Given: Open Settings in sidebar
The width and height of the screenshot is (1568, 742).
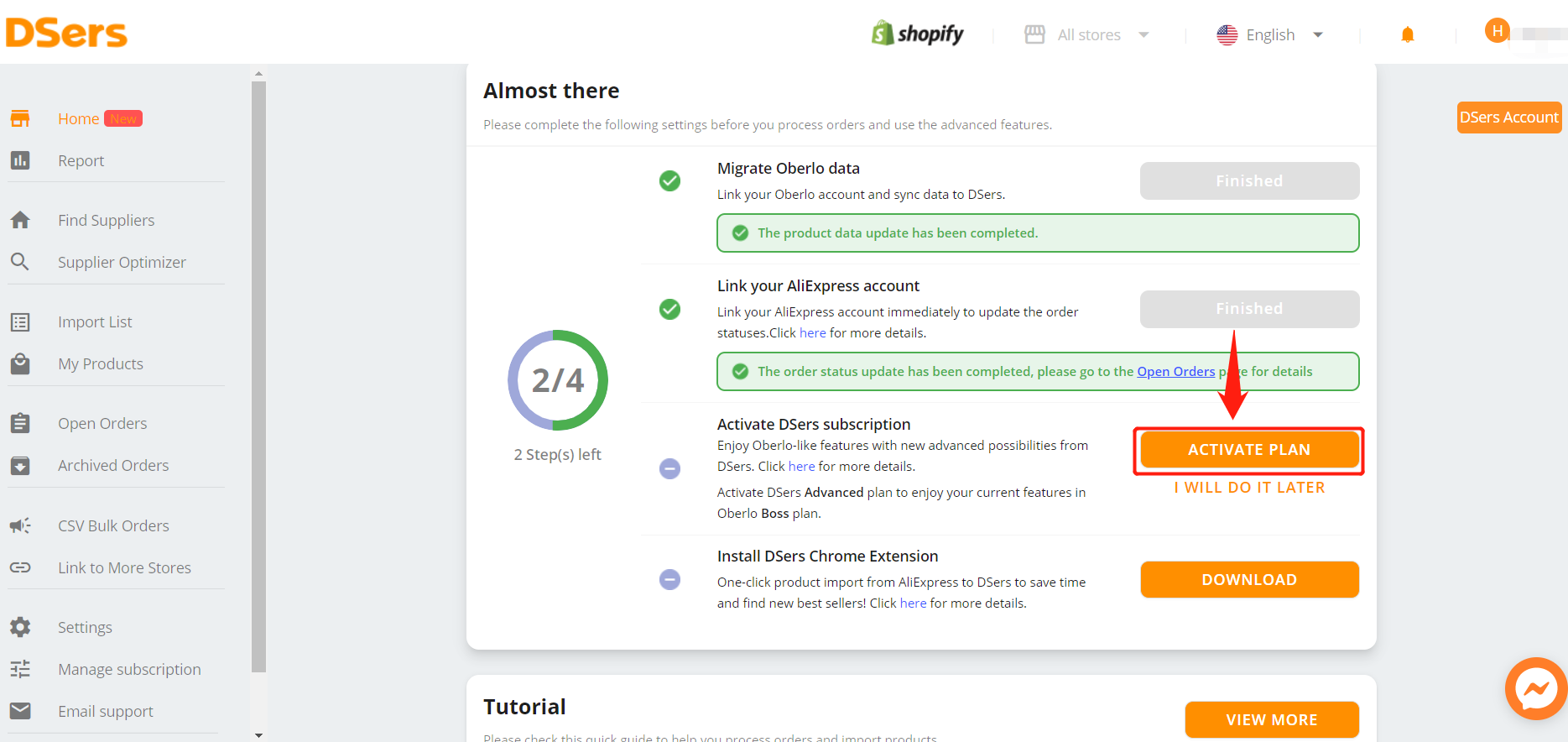Looking at the screenshot, I should pos(85,627).
